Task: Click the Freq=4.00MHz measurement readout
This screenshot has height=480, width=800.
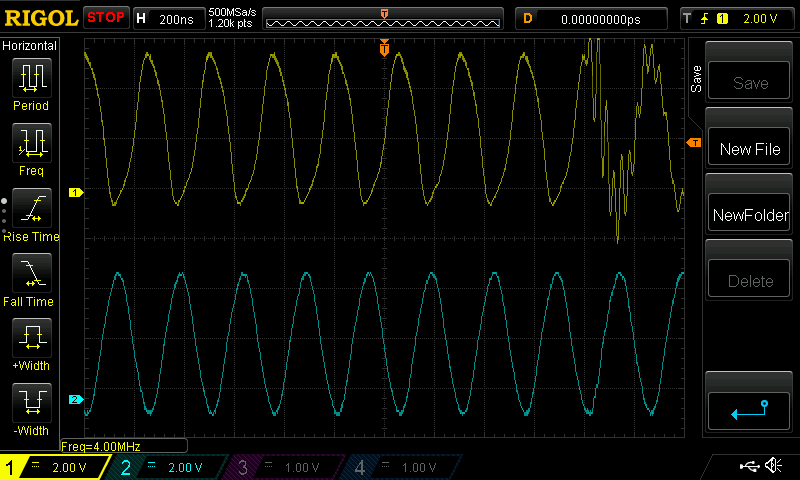Action: (x=123, y=446)
